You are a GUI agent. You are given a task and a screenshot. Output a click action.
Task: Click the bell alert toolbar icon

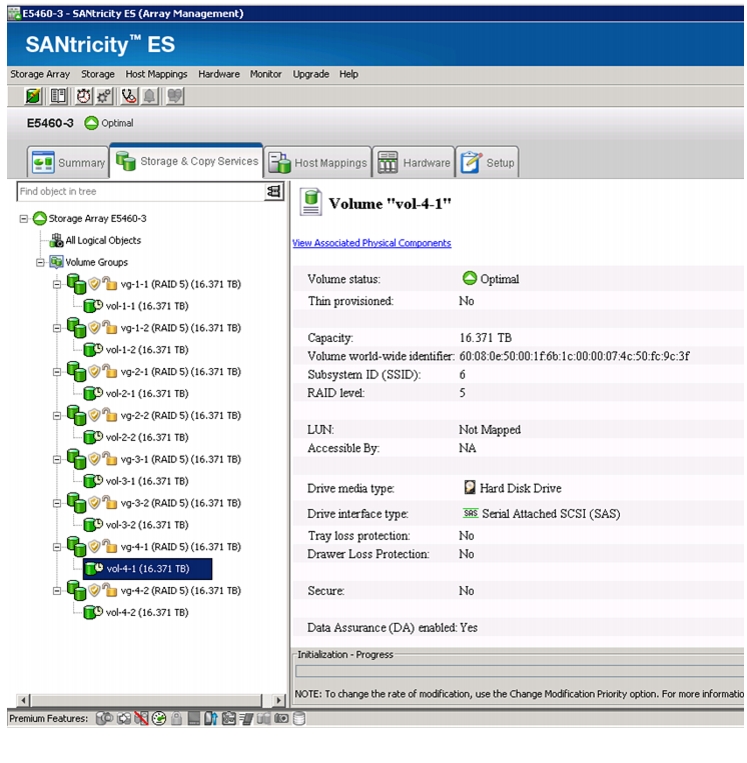click(150, 96)
